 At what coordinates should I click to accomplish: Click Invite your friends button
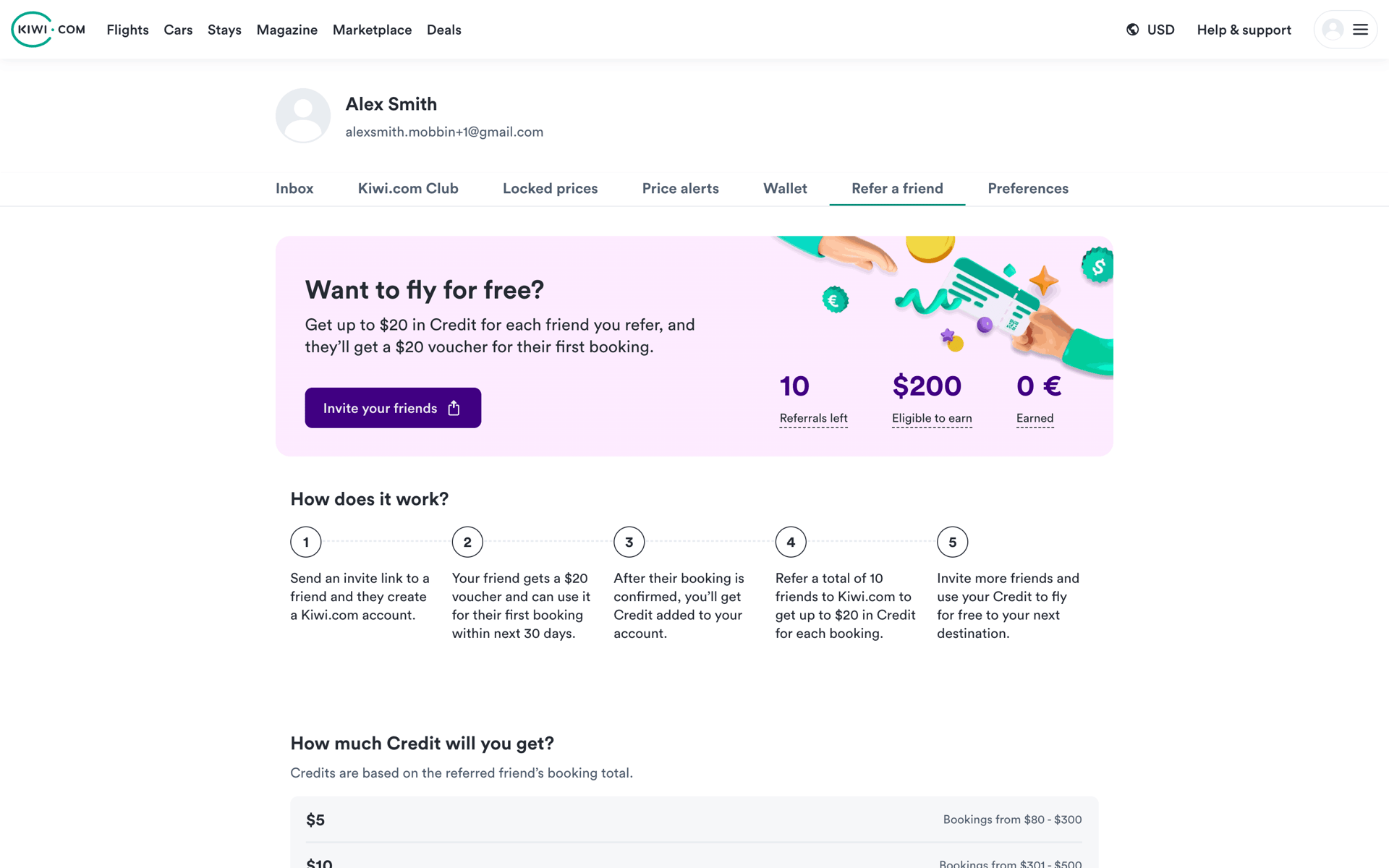click(393, 408)
